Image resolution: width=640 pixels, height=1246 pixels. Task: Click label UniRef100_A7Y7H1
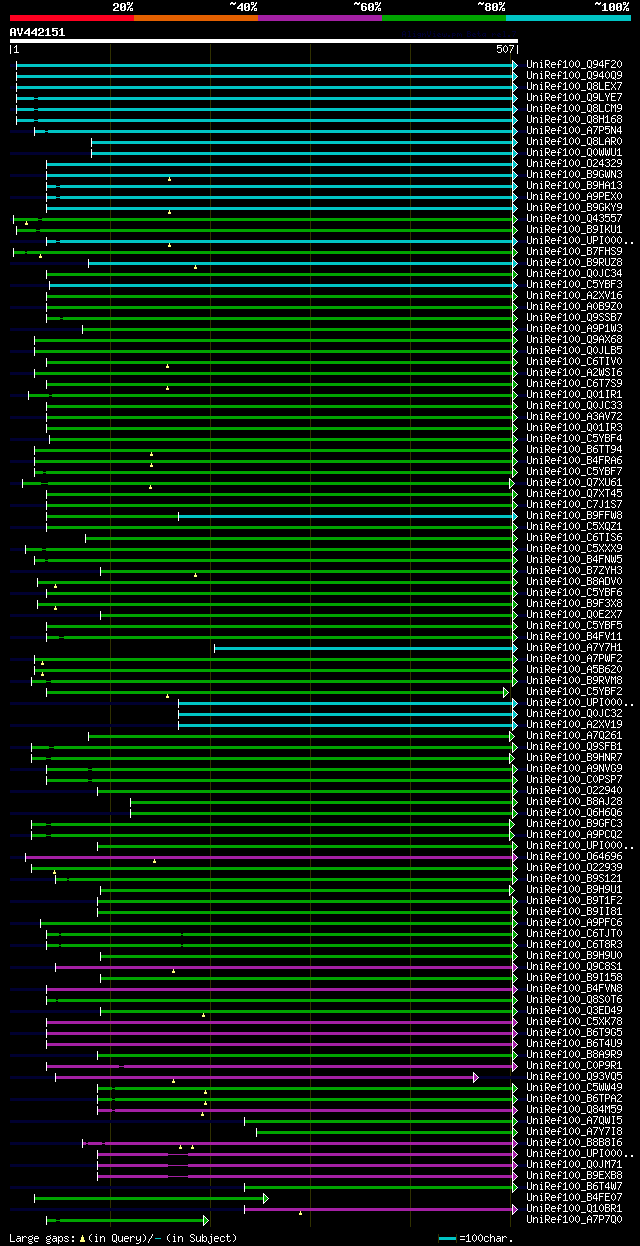tap(573, 648)
